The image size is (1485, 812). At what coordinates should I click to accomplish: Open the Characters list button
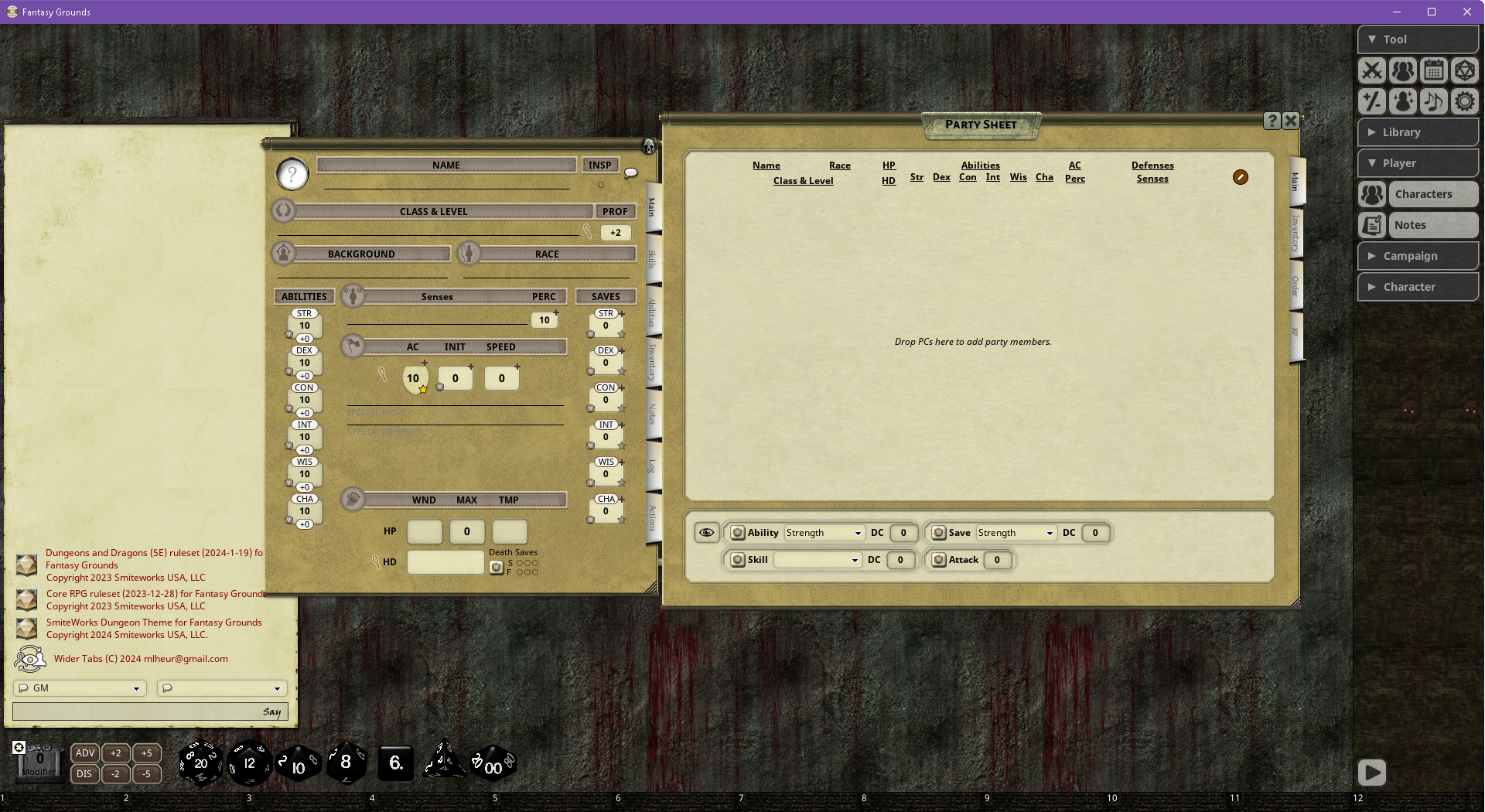click(1434, 194)
